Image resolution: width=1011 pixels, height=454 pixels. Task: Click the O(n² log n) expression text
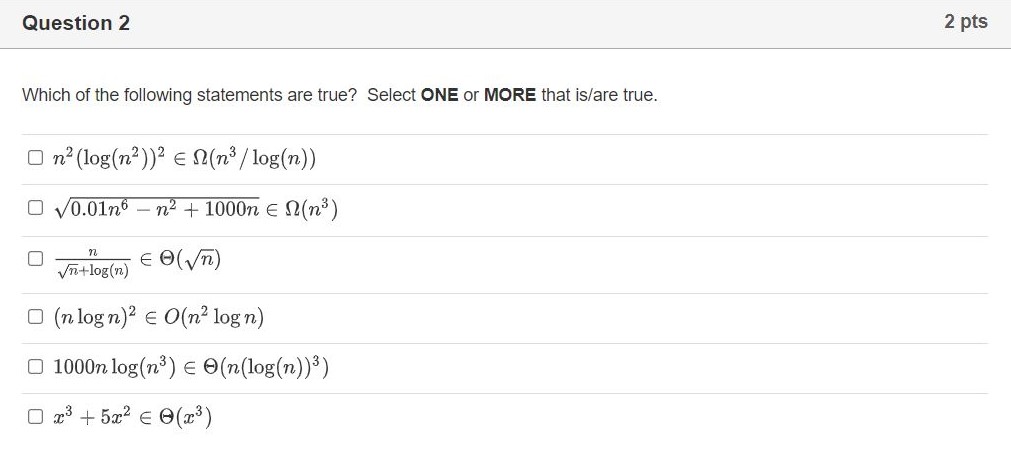pos(219,318)
